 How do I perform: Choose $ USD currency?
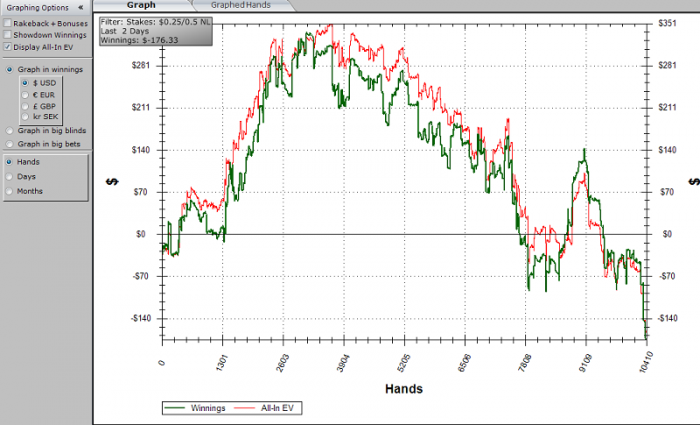click(25, 83)
